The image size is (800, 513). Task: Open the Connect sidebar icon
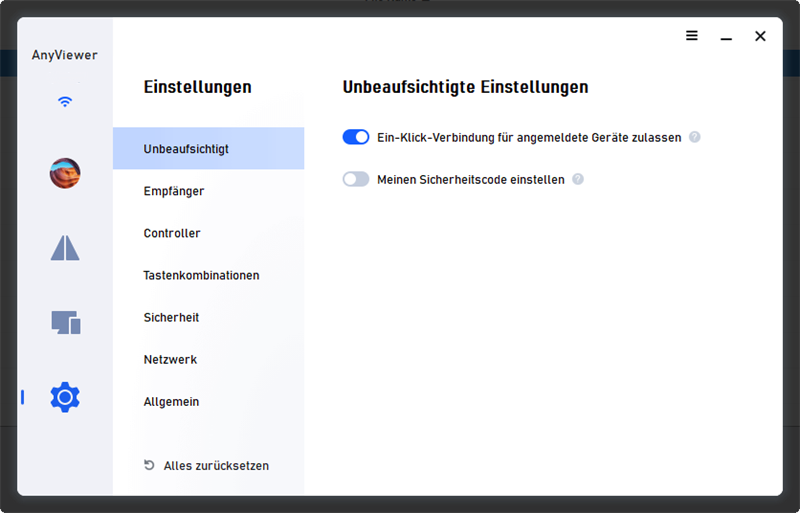click(65, 247)
